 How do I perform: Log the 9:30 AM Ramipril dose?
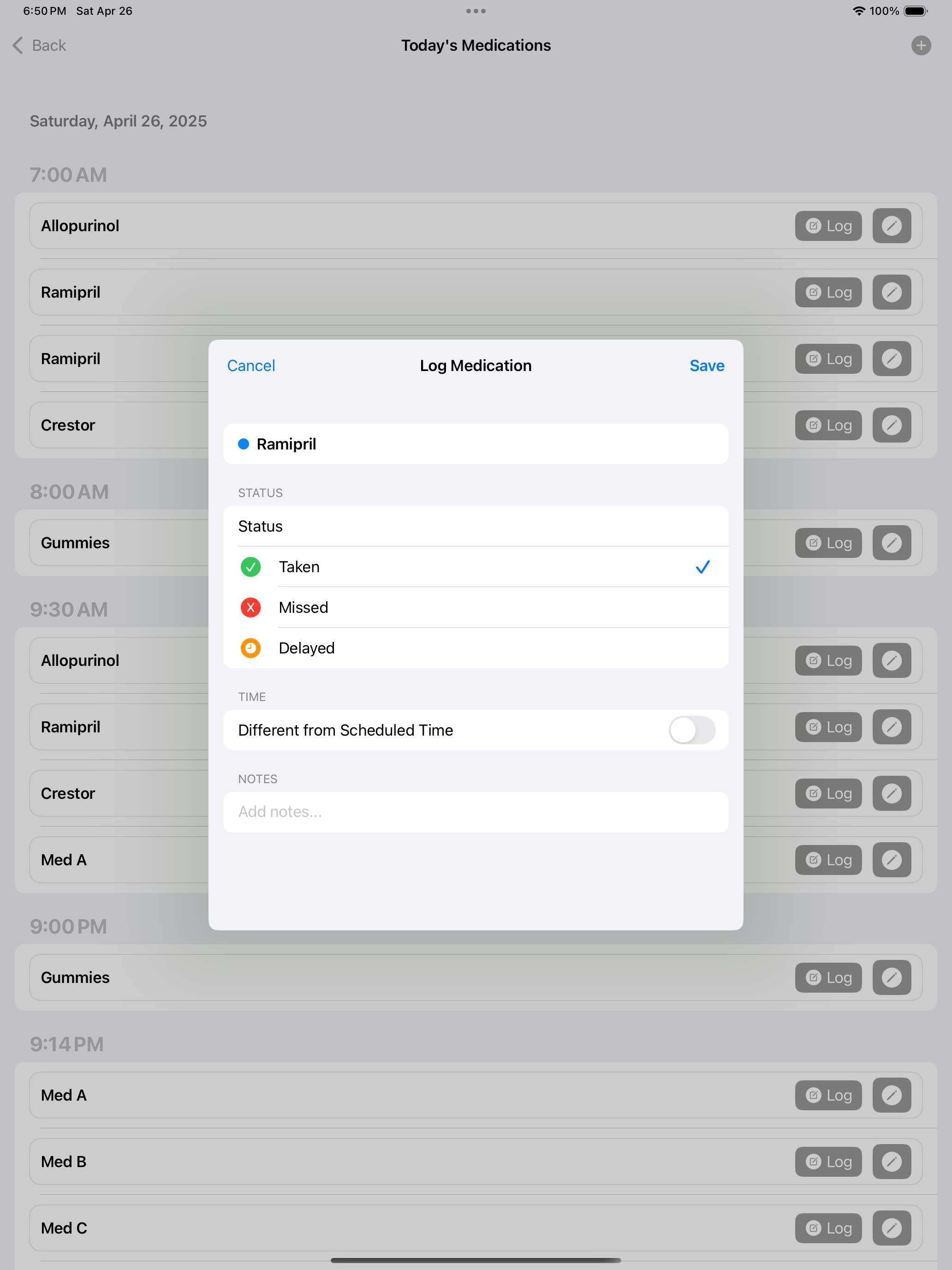click(828, 727)
